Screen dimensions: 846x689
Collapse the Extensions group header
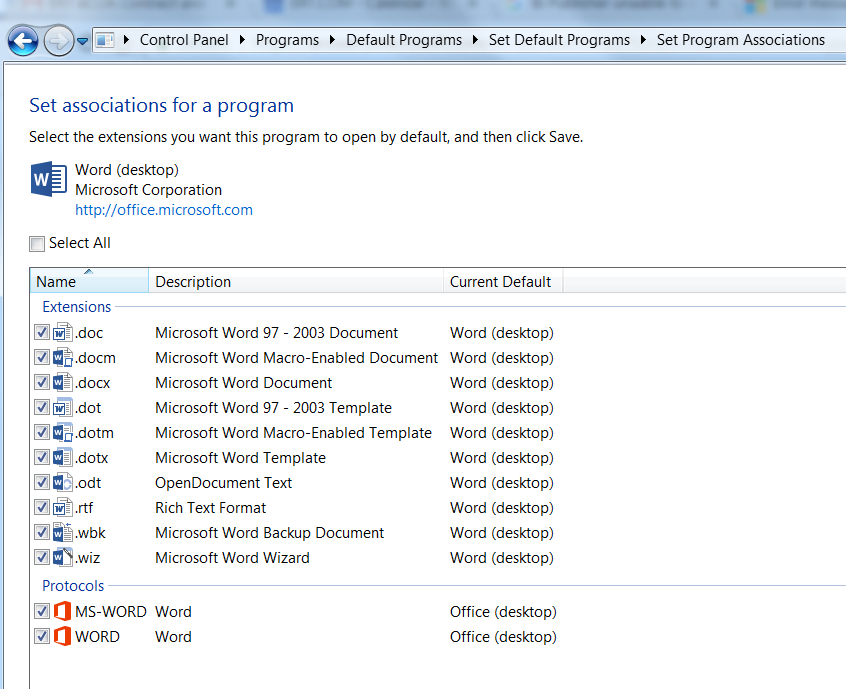77,306
